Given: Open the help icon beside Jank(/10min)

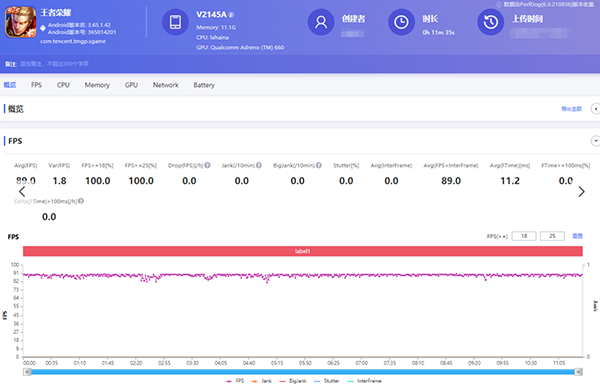Looking at the screenshot, I should click(x=259, y=165).
